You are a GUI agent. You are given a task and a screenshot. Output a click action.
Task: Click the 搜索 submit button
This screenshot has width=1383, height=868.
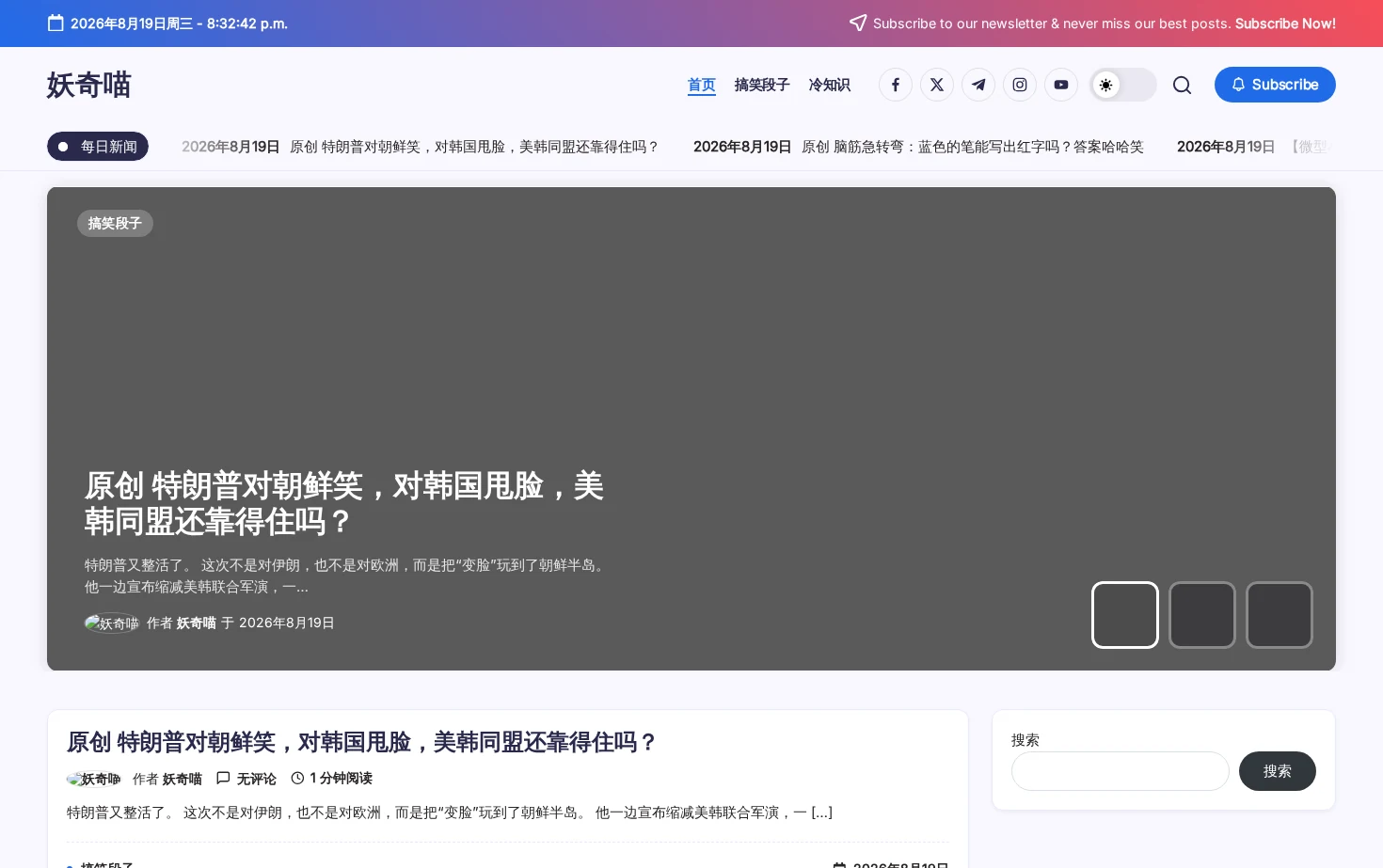tap(1278, 771)
